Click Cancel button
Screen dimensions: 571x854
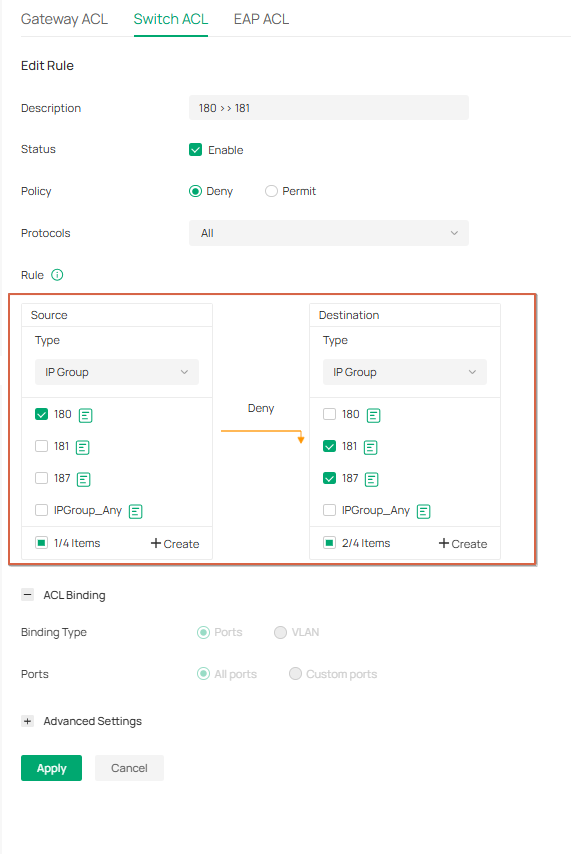[129, 768]
